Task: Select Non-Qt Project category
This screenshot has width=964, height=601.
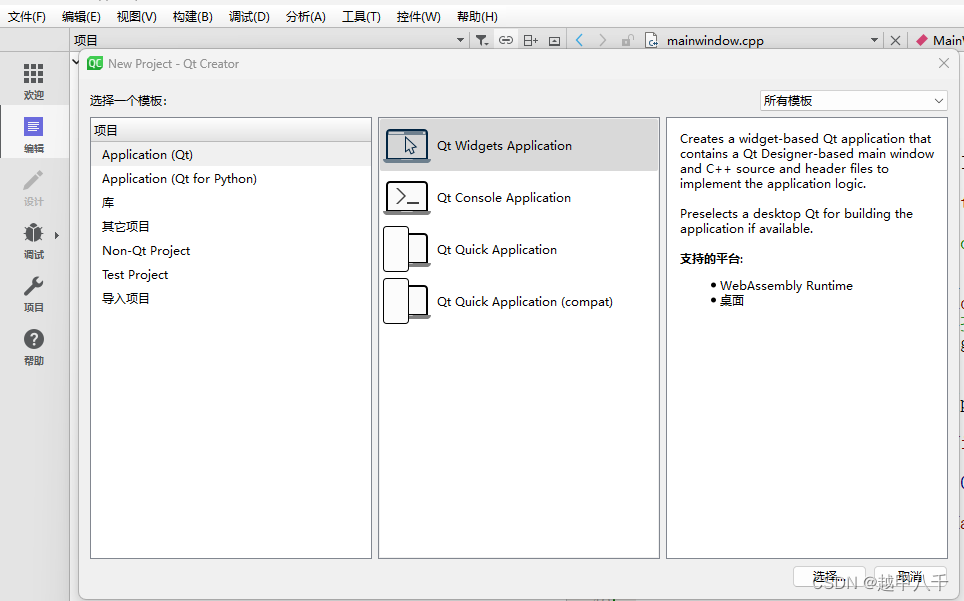Action: click(231, 251)
